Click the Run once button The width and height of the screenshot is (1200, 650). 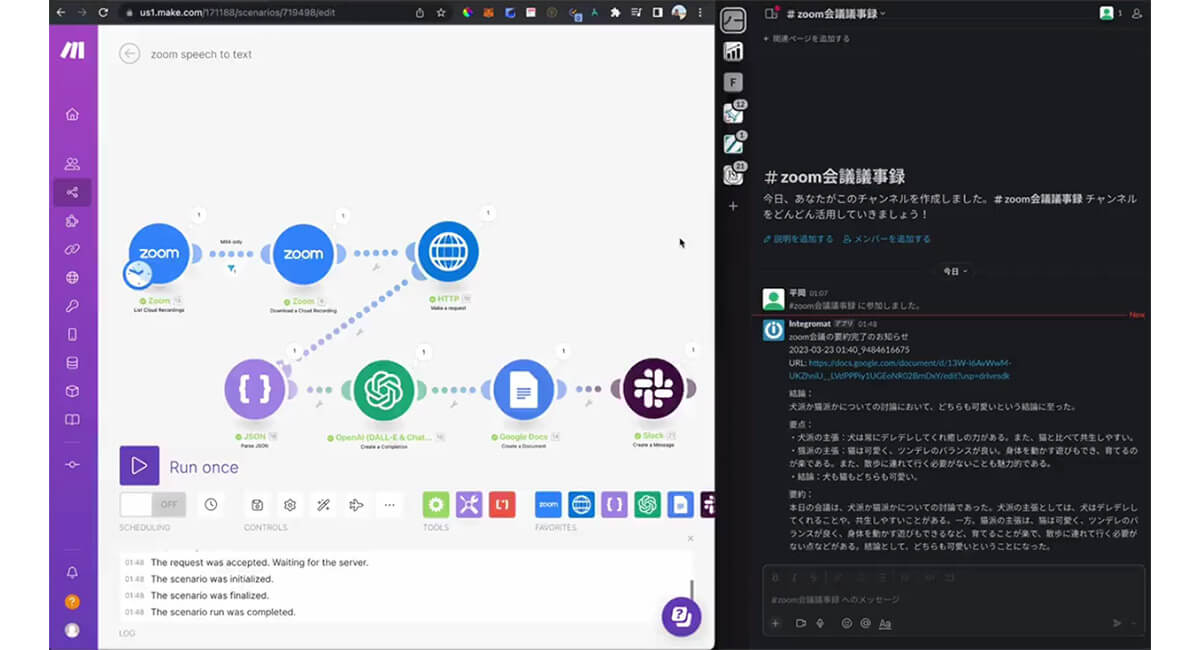tap(180, 466)
